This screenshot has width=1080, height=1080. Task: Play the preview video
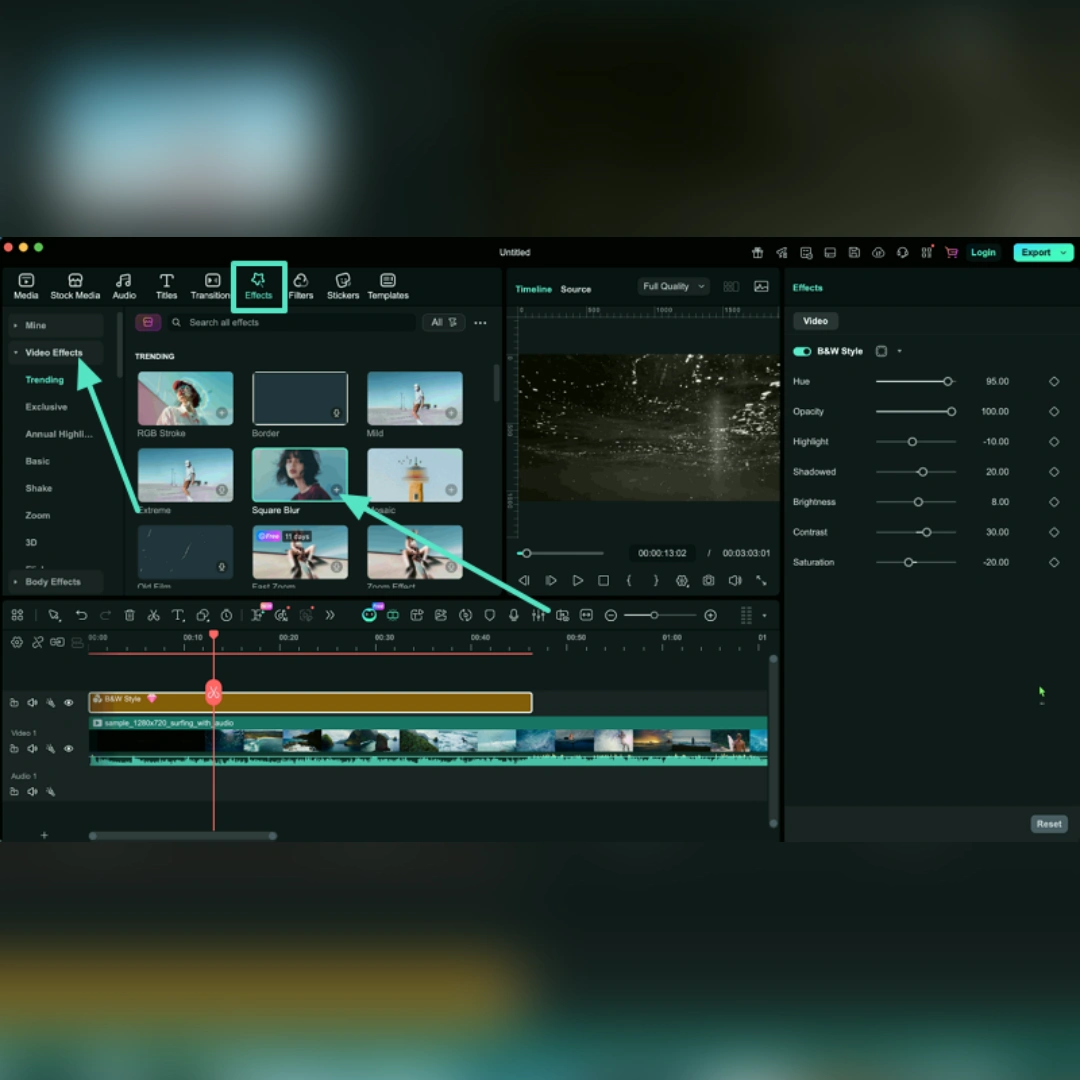(577, 581)
